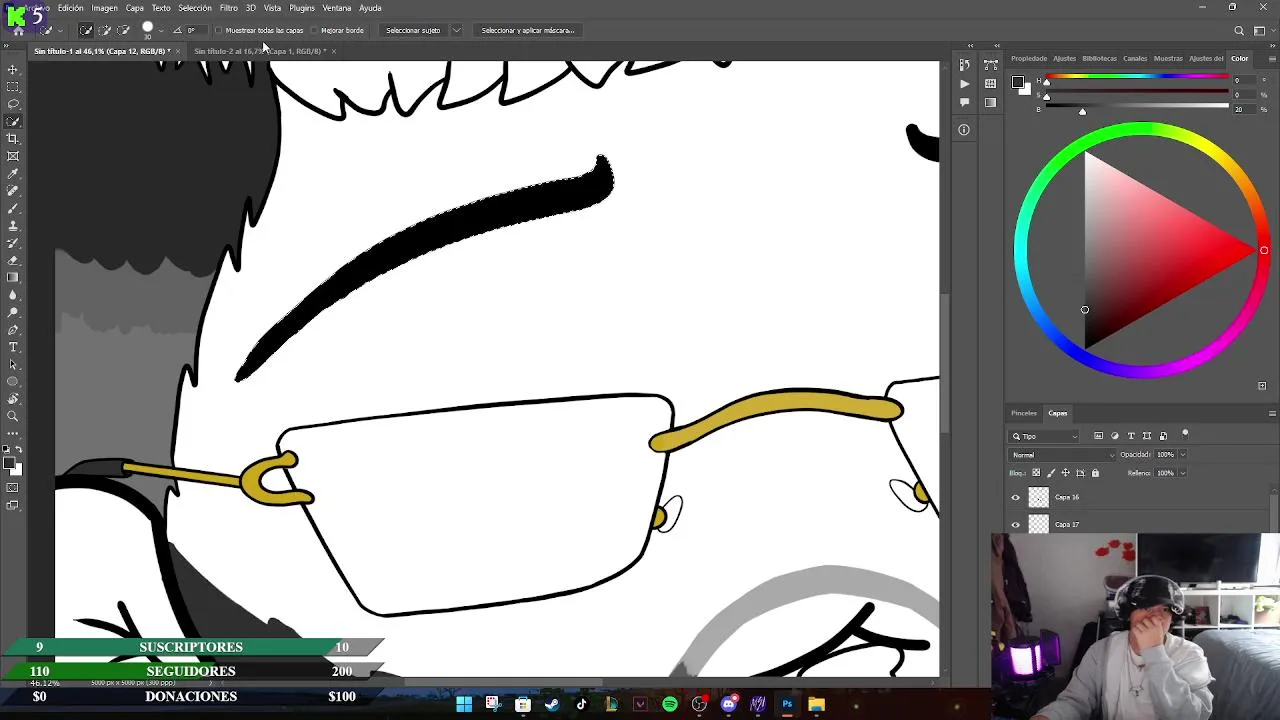Viewport: 1280px width, 720px height.
Task: Open the Info panel icon
Action: (x=964, y=130)
